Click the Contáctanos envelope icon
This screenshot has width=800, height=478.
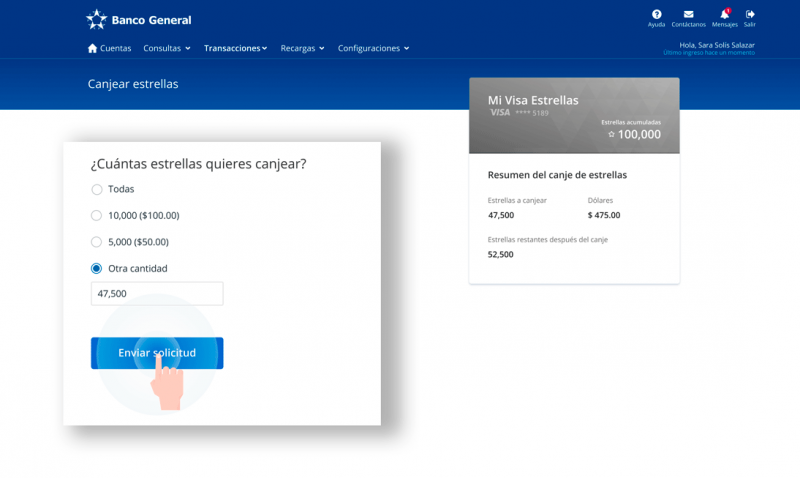pos(688,14)
